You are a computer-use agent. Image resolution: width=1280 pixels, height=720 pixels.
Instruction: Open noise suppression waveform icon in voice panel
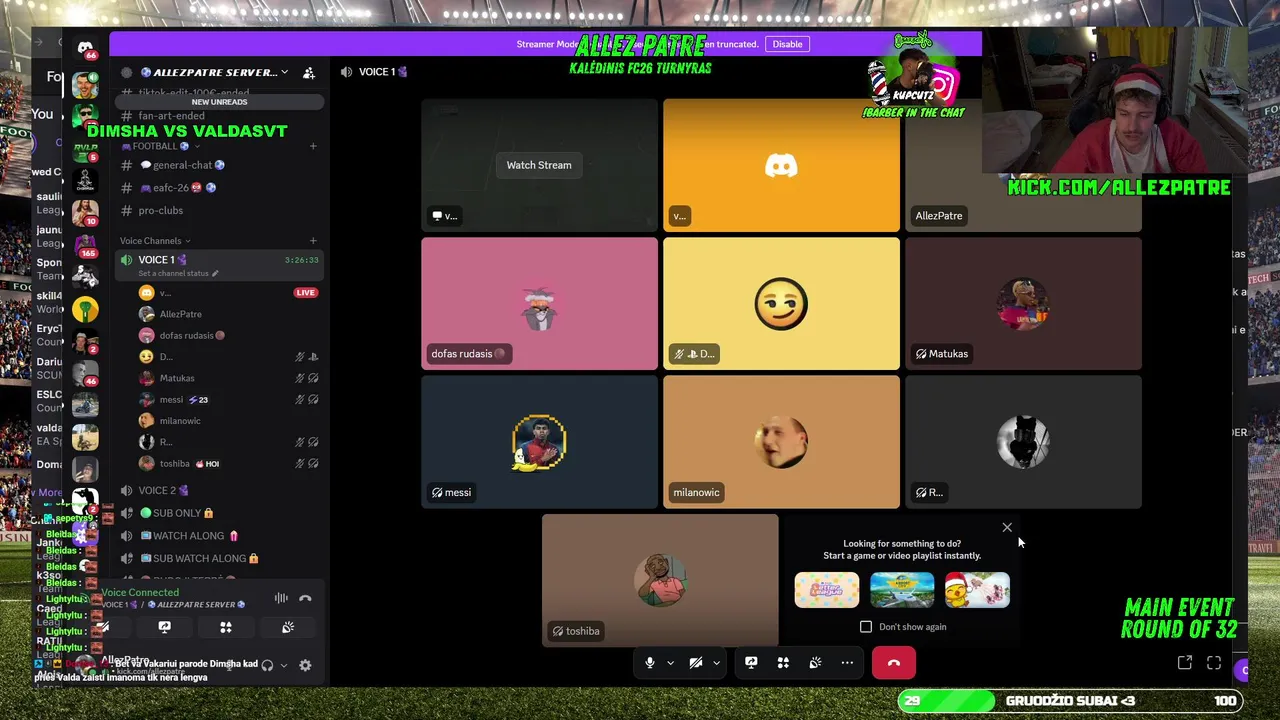point(281,598)
